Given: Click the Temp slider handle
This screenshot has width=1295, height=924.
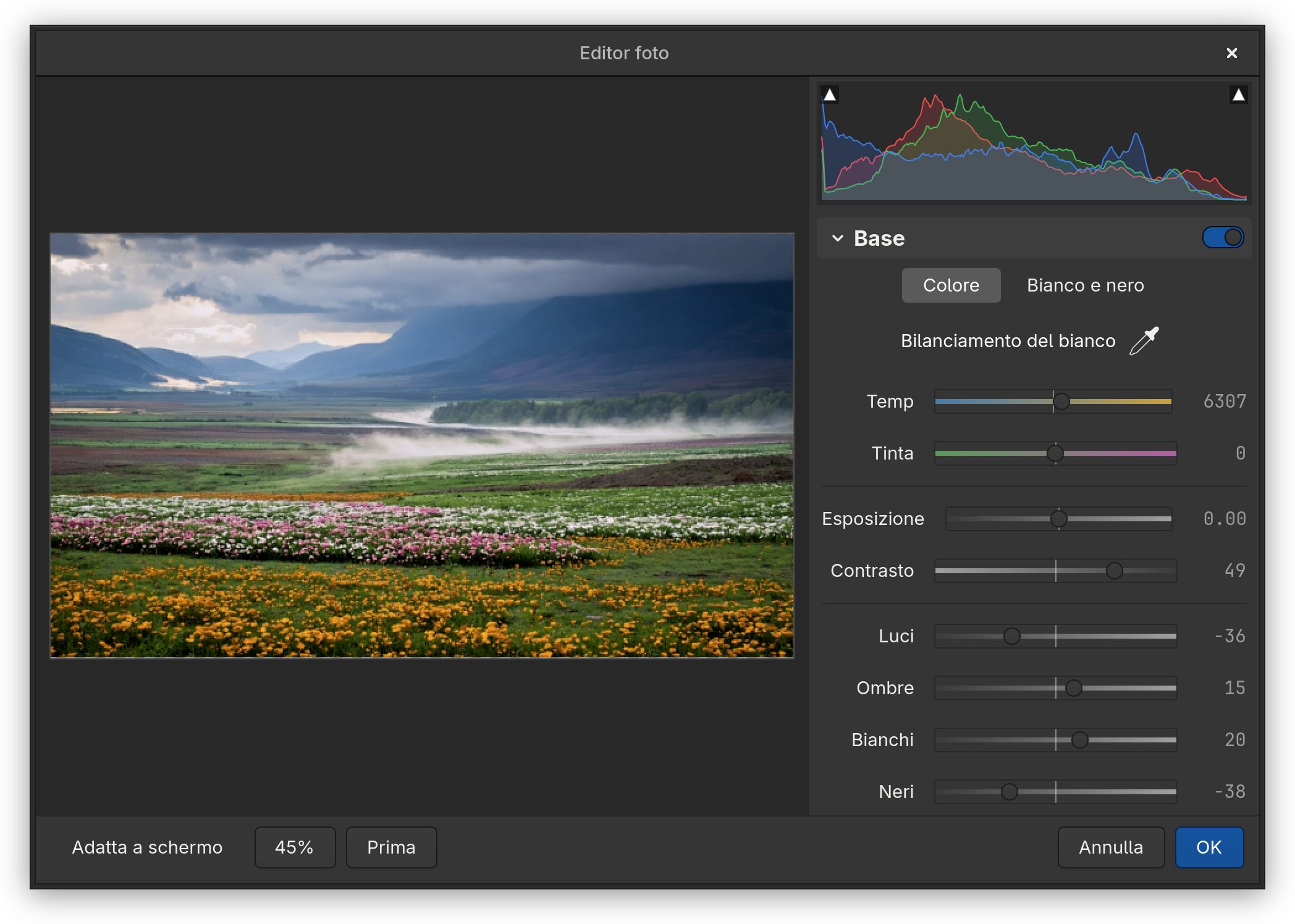Looking at the screenshot, I should coord(1061,401).
